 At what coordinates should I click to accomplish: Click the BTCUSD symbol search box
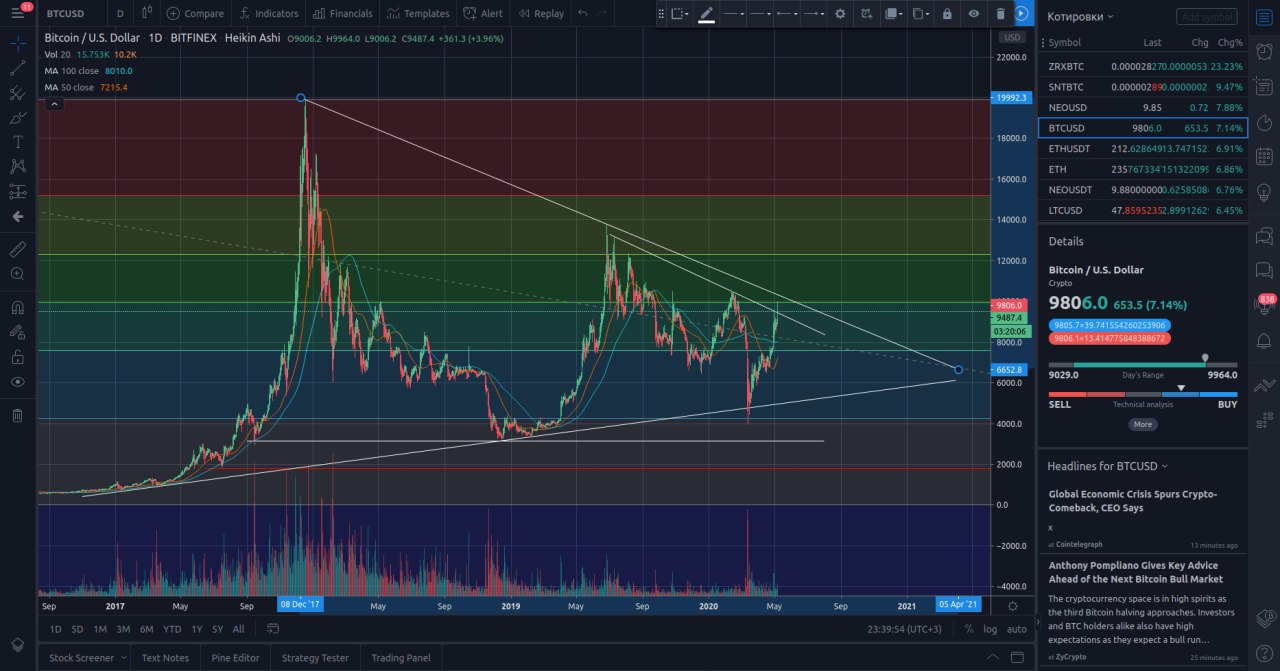coord(71,13)
